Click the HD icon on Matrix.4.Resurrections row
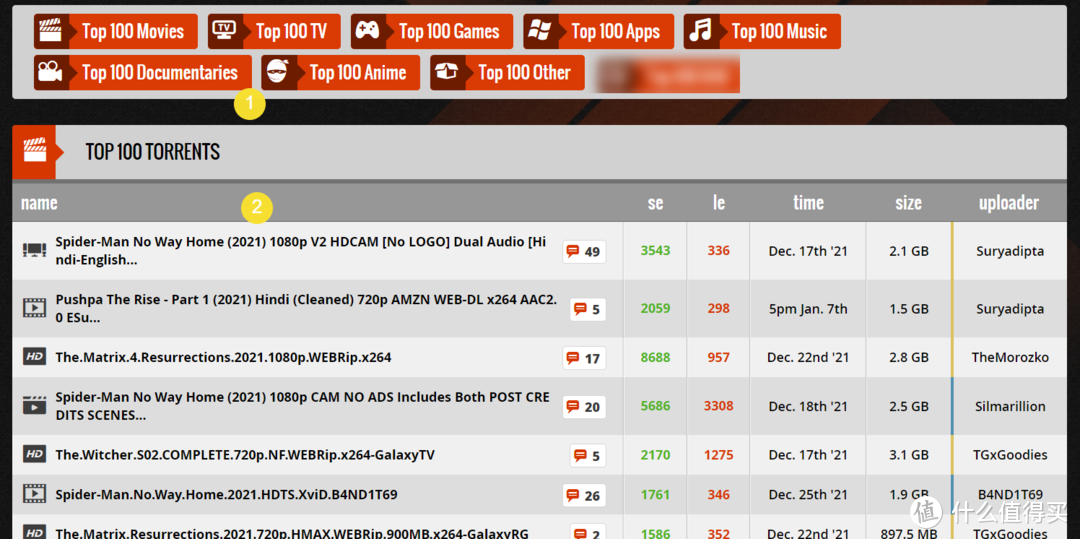Screen dimensions: 1080x539 (34, 356)
